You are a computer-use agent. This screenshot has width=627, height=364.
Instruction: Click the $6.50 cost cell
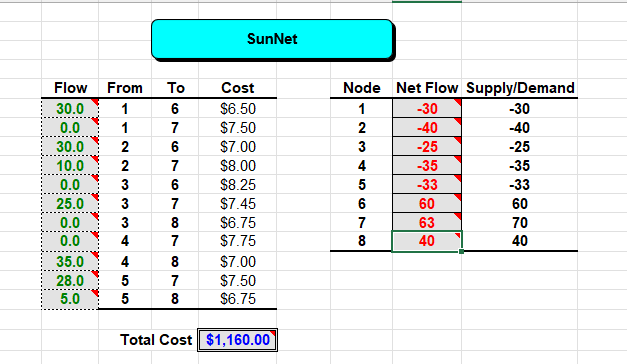point(238,109)
